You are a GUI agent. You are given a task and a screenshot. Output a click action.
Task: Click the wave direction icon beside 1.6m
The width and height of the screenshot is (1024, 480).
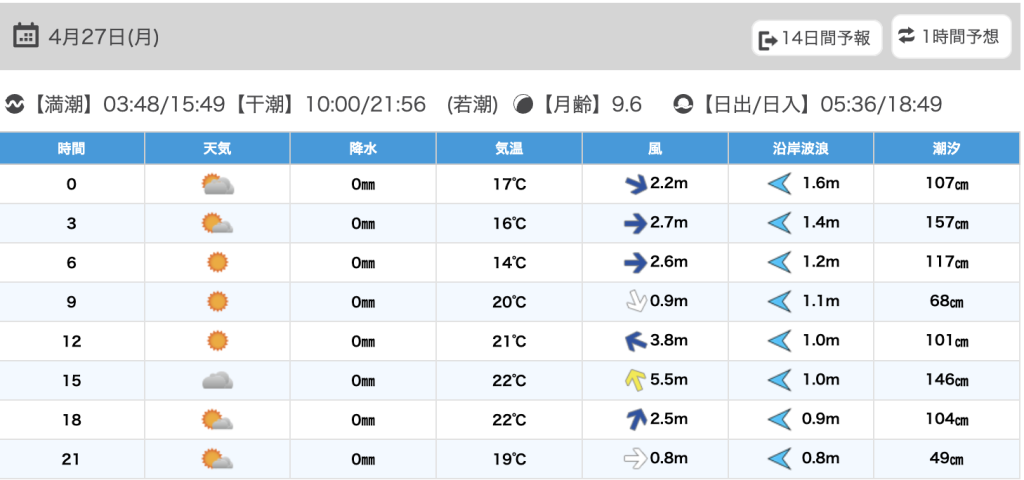coord(779,184)
